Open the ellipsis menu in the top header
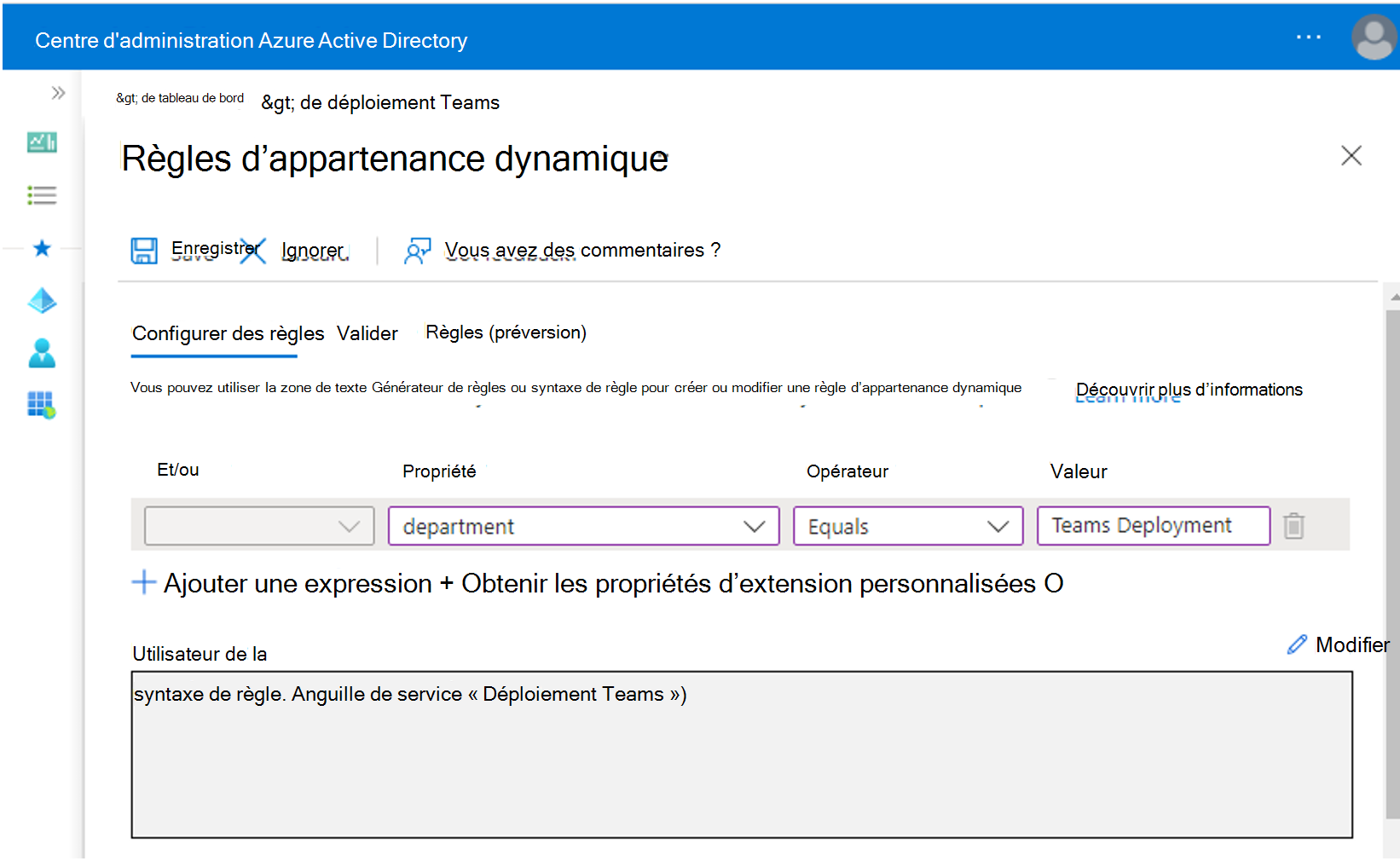 [1308, 38]
